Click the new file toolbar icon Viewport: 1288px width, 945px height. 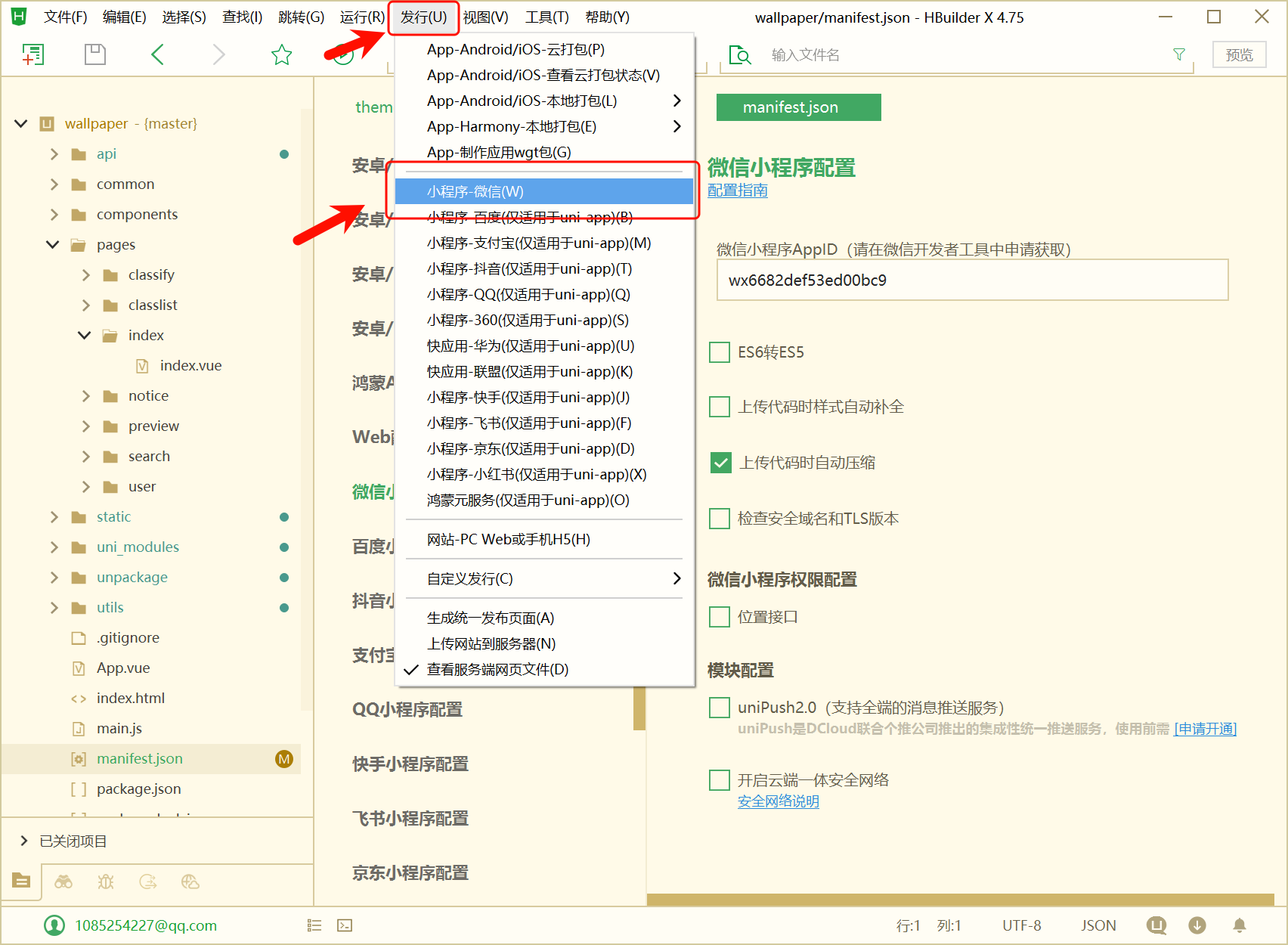(x=33, y=54)
